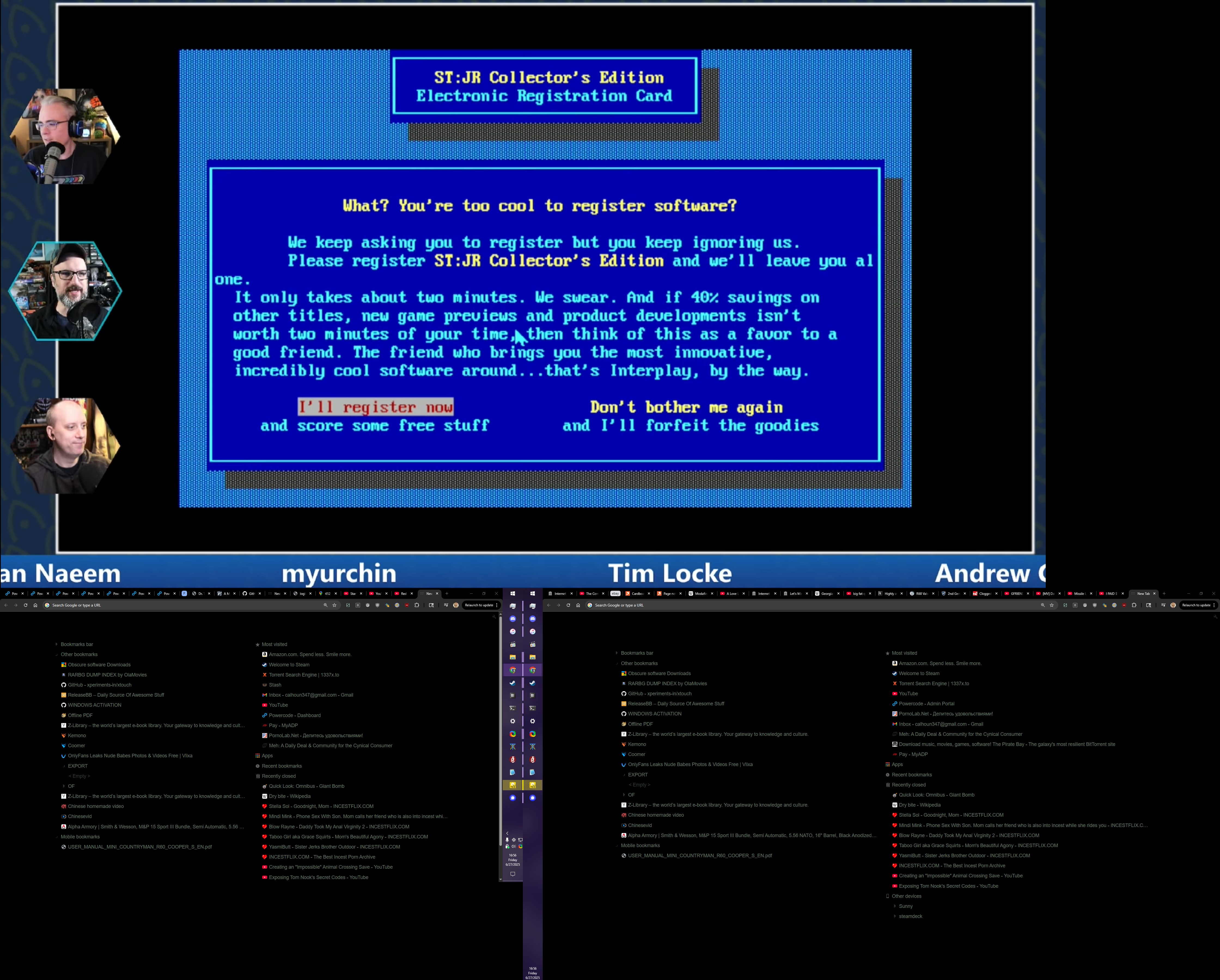Show hidden tray icons with the chevron
This screenshot has width=1220, height=980.
click(x=507, y=834)
